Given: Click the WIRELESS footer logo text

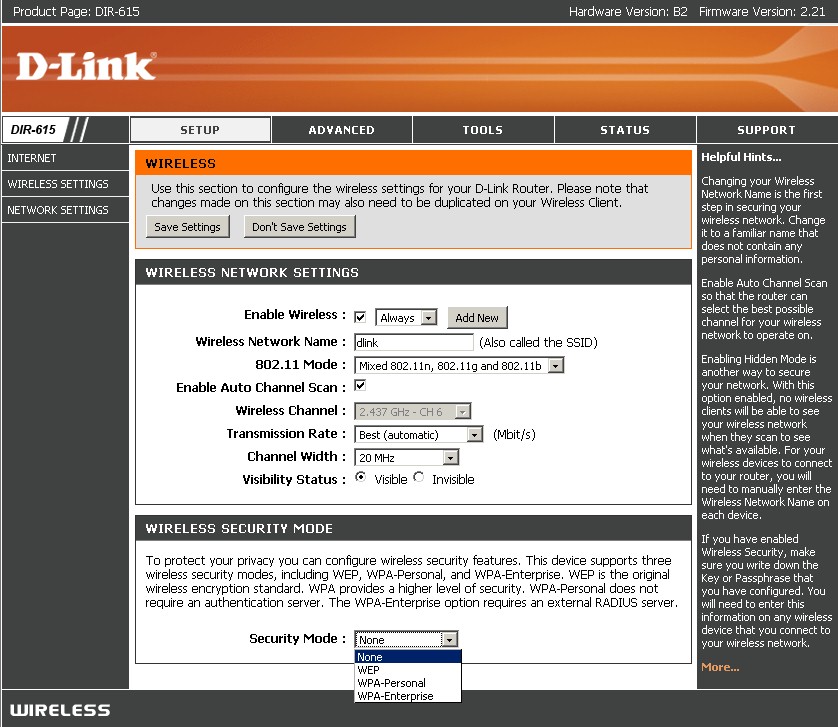Looking at the screenshot, I should pos(60,710).
